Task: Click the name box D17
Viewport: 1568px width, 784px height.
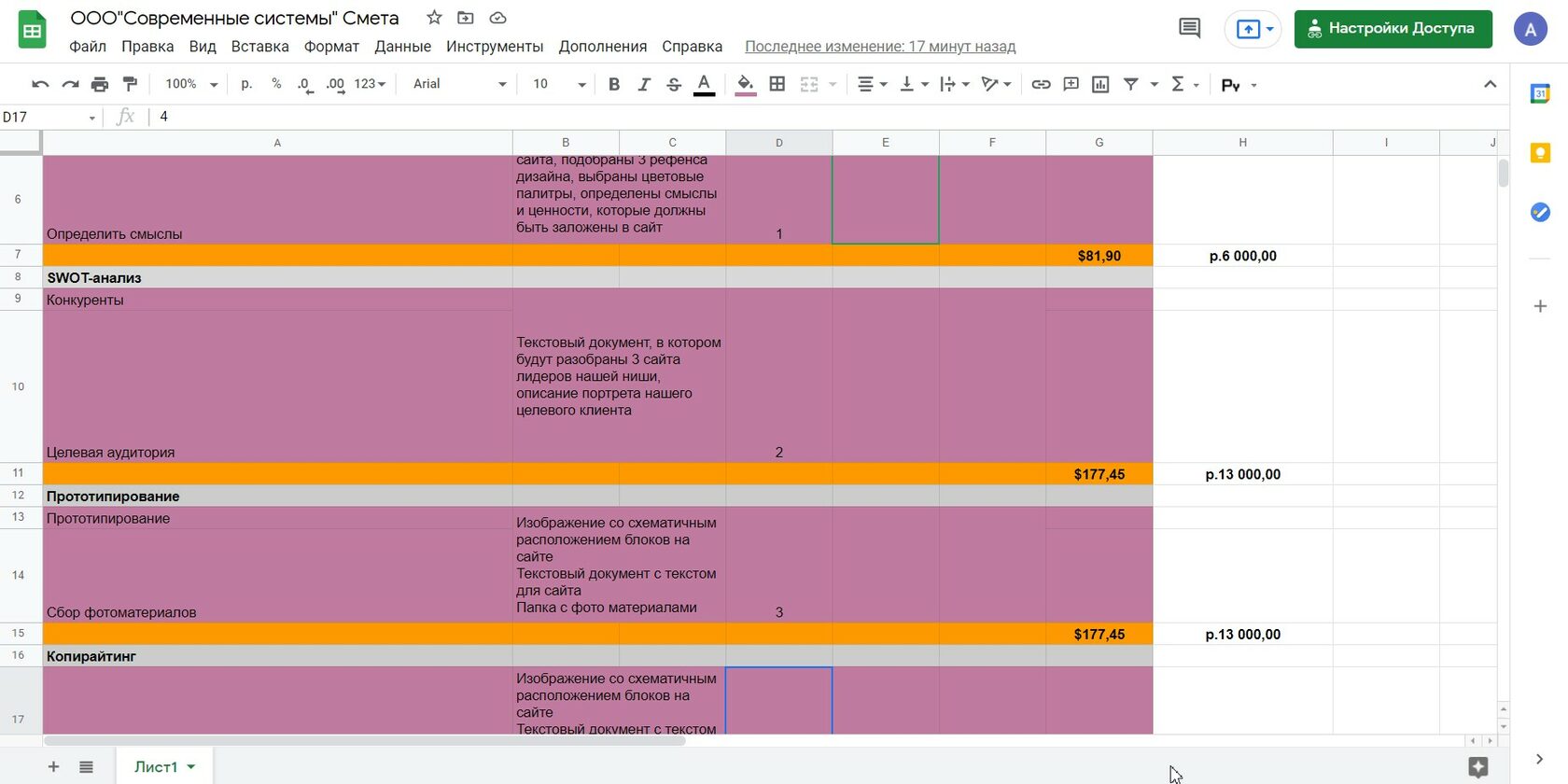Action: pos(49,117)
